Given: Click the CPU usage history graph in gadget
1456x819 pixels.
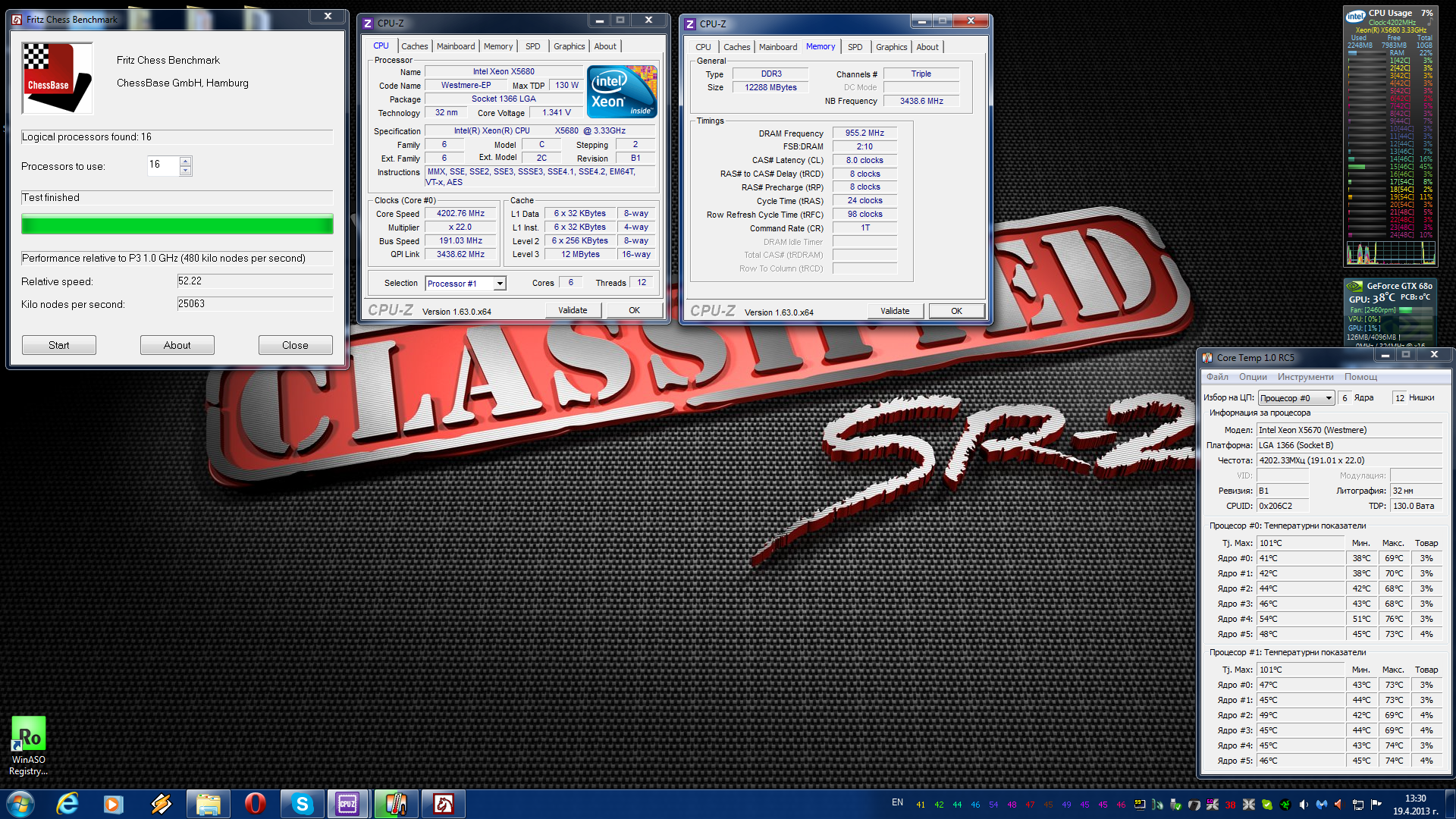Looking at the screenshot, I should coord(1391,253).
